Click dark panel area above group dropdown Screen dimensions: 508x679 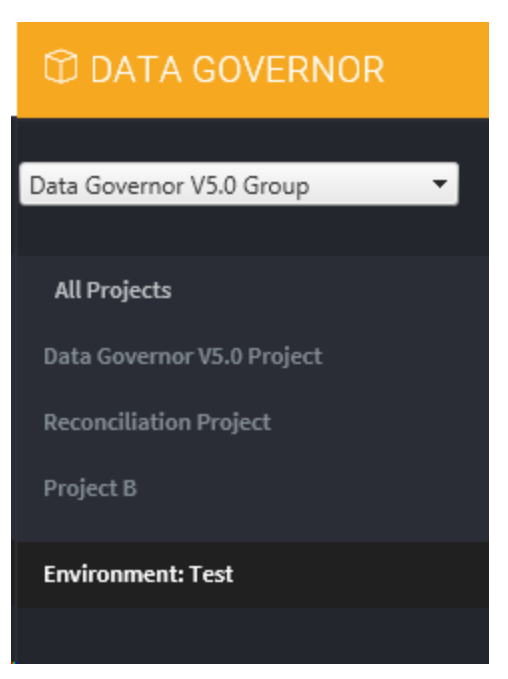pyautogui.click(x=252, y=139)
